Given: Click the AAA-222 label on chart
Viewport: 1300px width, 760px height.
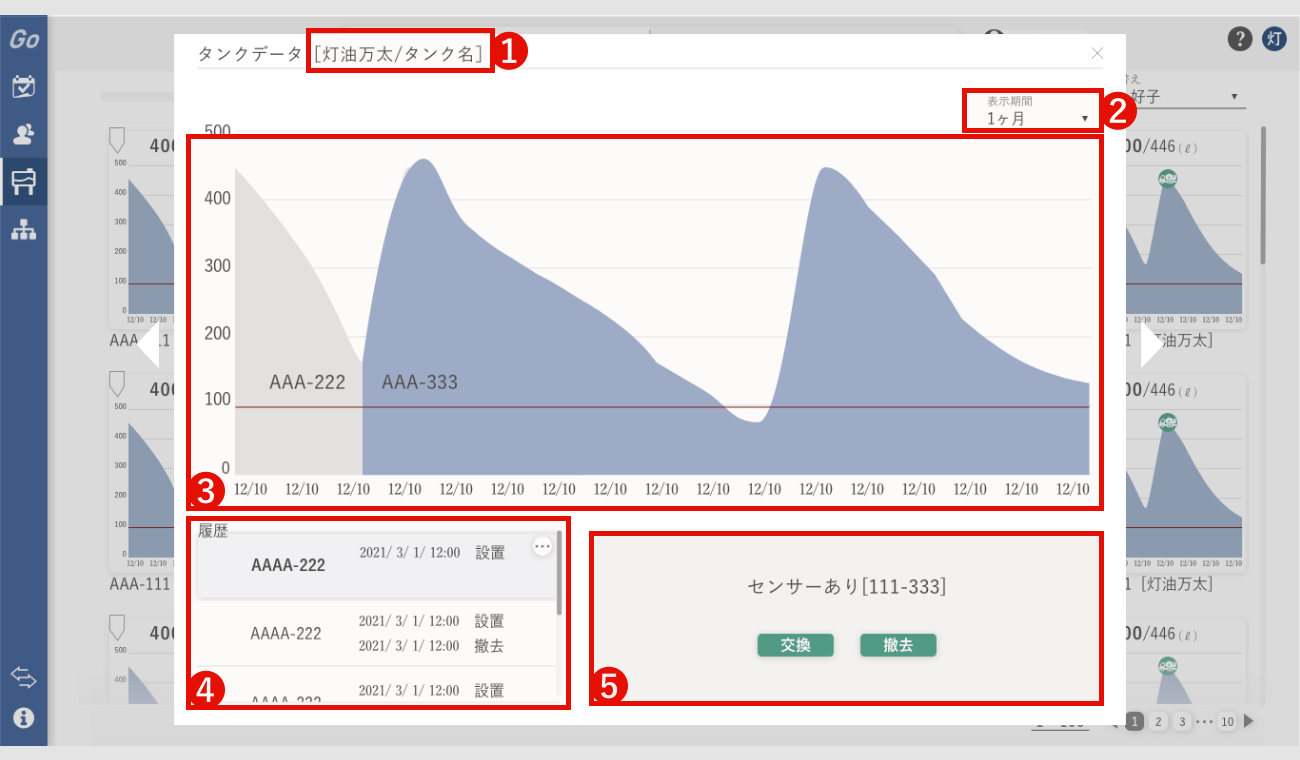Looking at the screenshot, I should 307,382.
